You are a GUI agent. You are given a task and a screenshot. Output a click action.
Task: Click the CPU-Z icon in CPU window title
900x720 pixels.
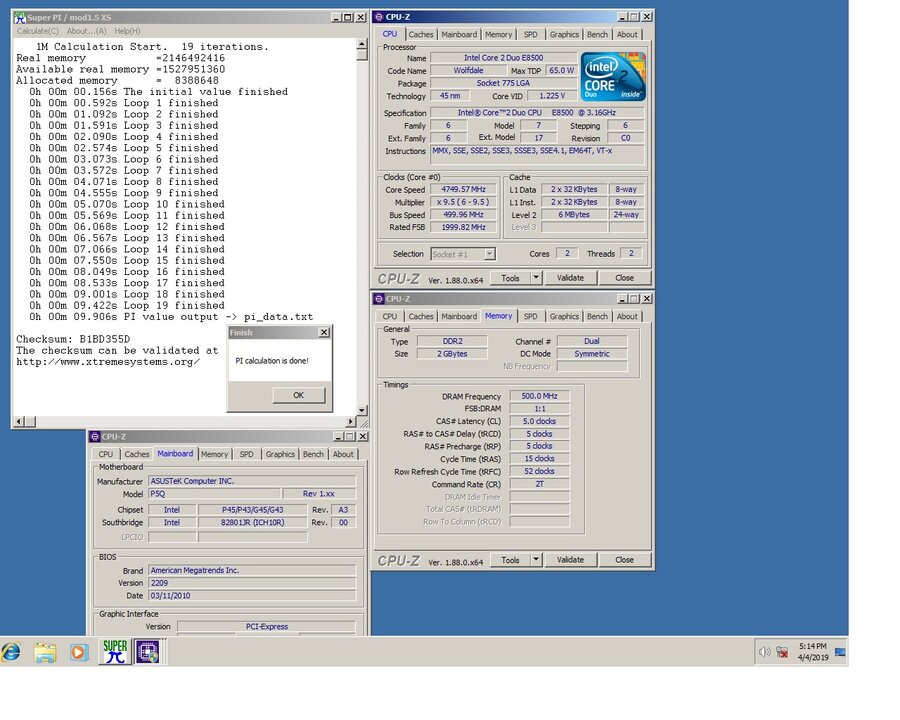tap(379, 17)
